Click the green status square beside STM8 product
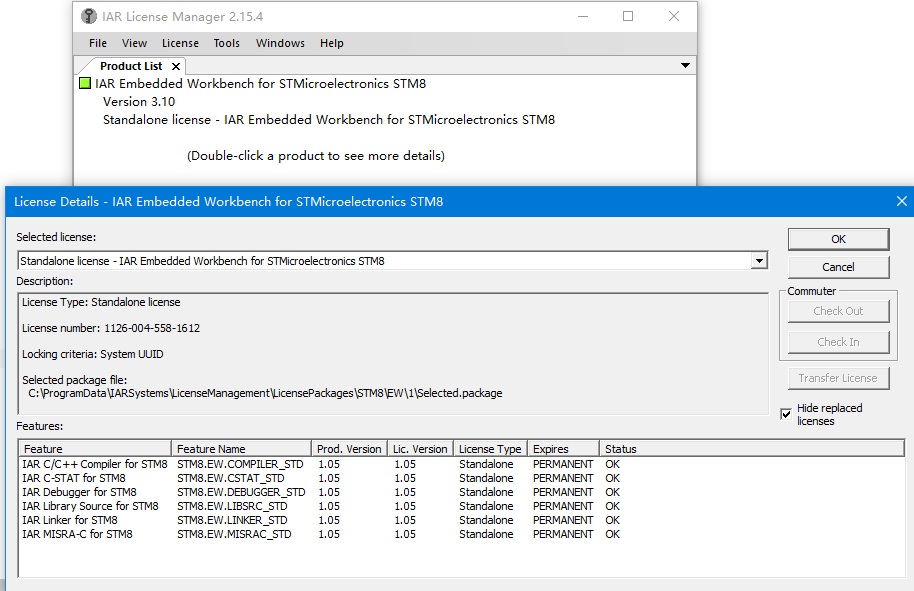Image resolution: width=914 pixels, height=591 pixels. [x=85, y=83]
